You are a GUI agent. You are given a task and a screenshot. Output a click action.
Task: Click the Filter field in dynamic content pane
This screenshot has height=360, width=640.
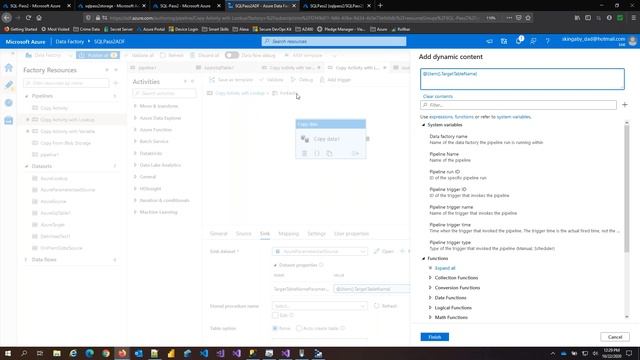[x=518, y=105]
